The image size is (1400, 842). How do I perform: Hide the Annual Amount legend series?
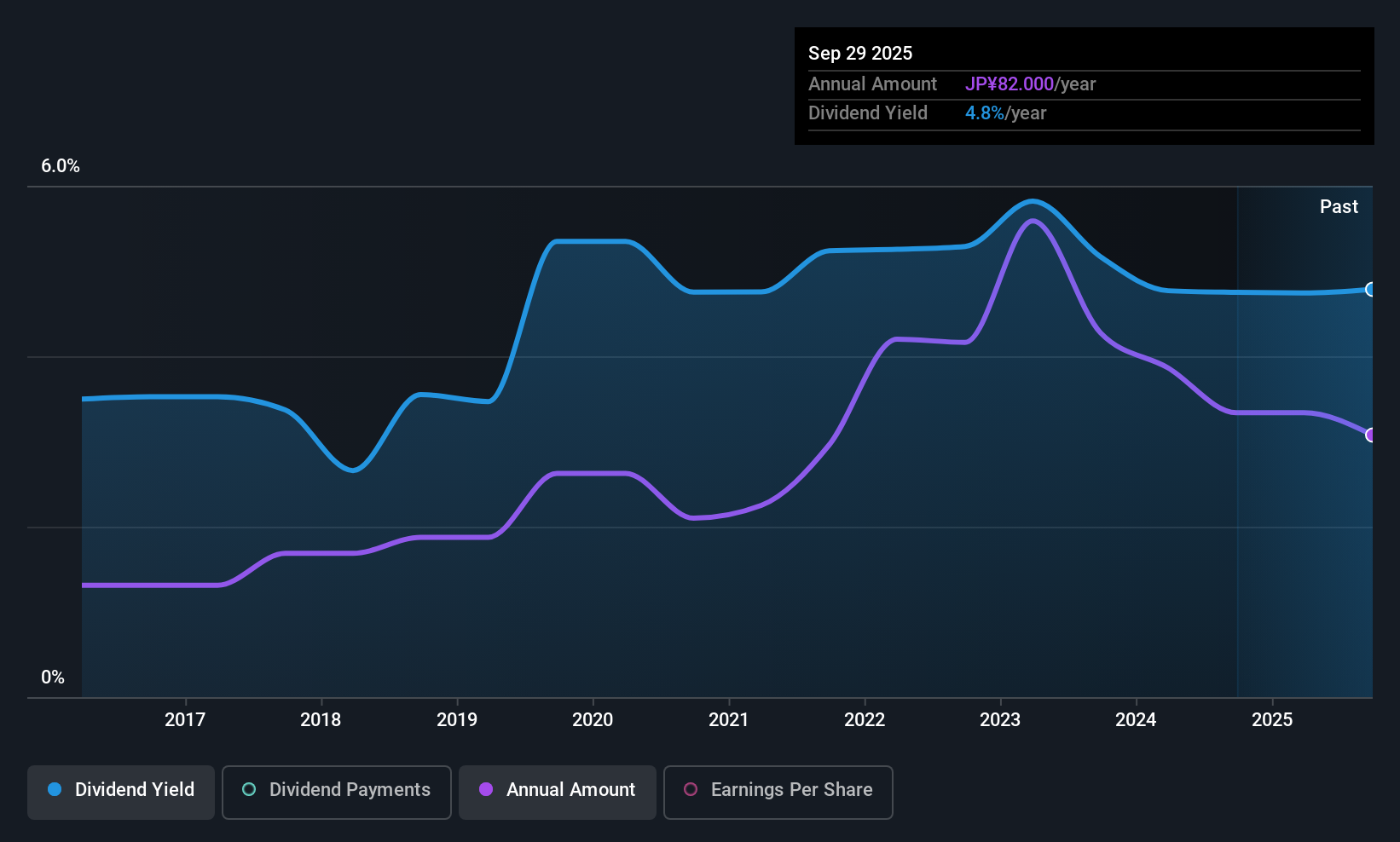pyautogui.click(x=558, y=790)
